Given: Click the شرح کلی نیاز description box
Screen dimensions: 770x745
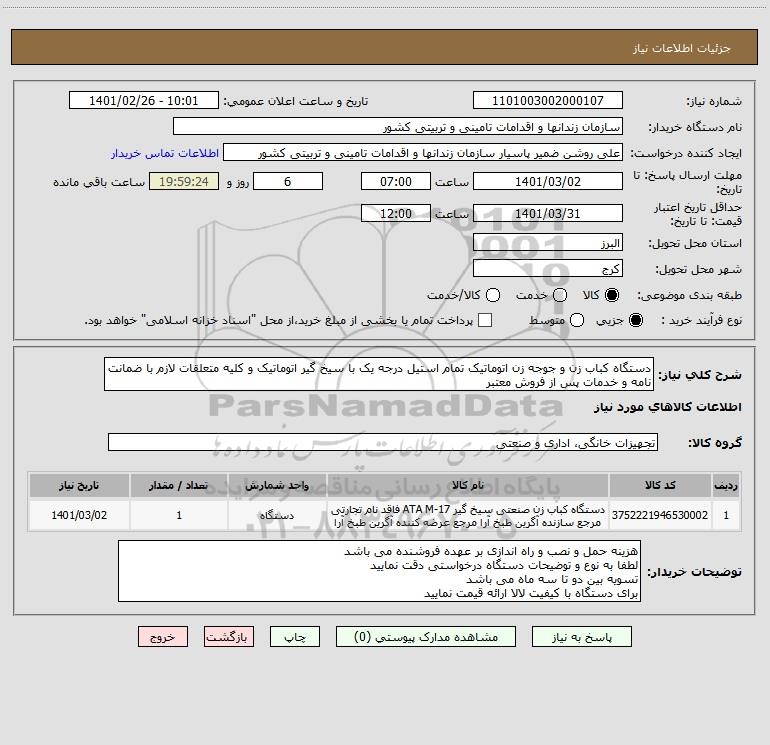Looking at the screenshot, I should click(x=379, y=374).
